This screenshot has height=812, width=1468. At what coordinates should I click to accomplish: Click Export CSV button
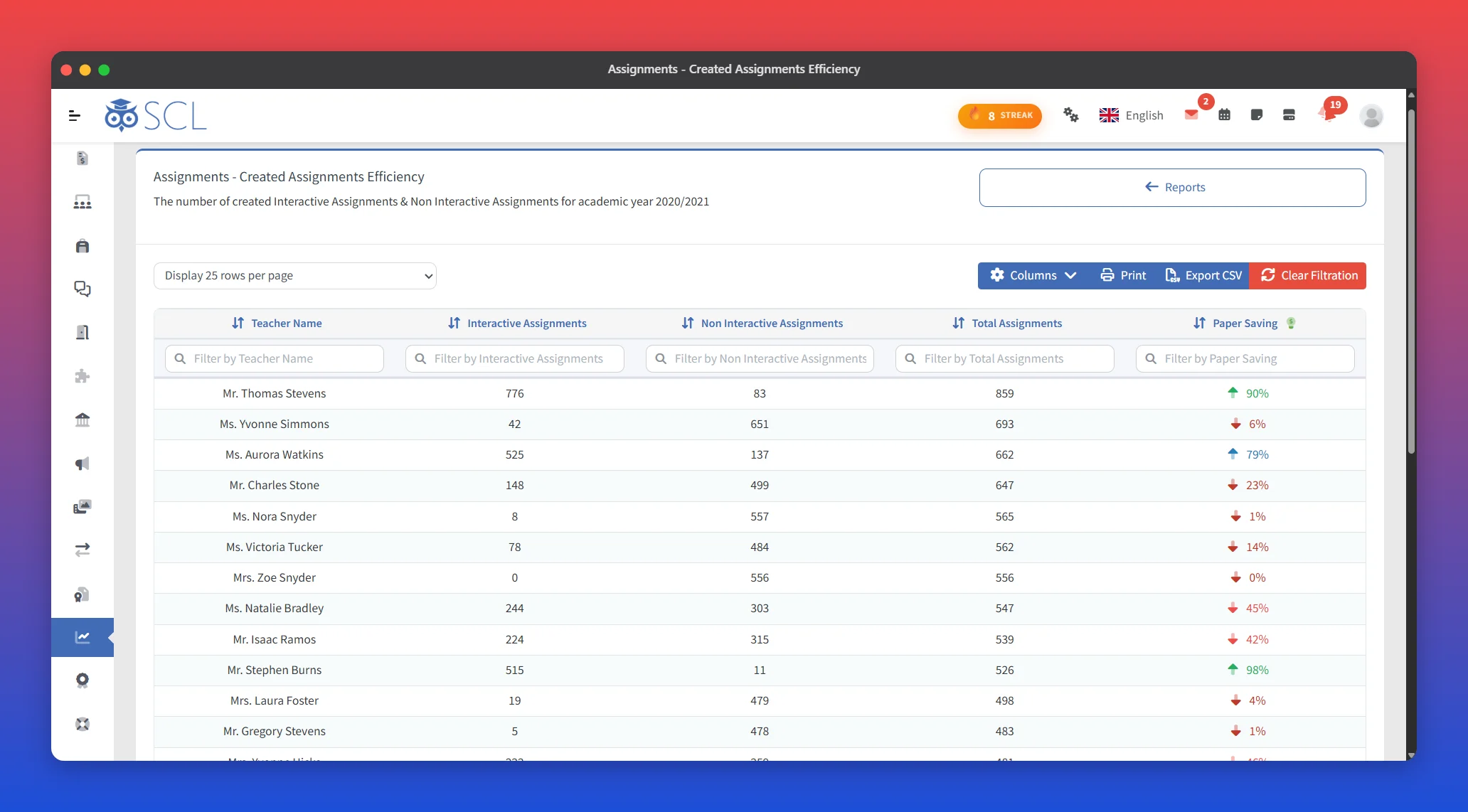pyautogui.click(x=1203, y=276)
